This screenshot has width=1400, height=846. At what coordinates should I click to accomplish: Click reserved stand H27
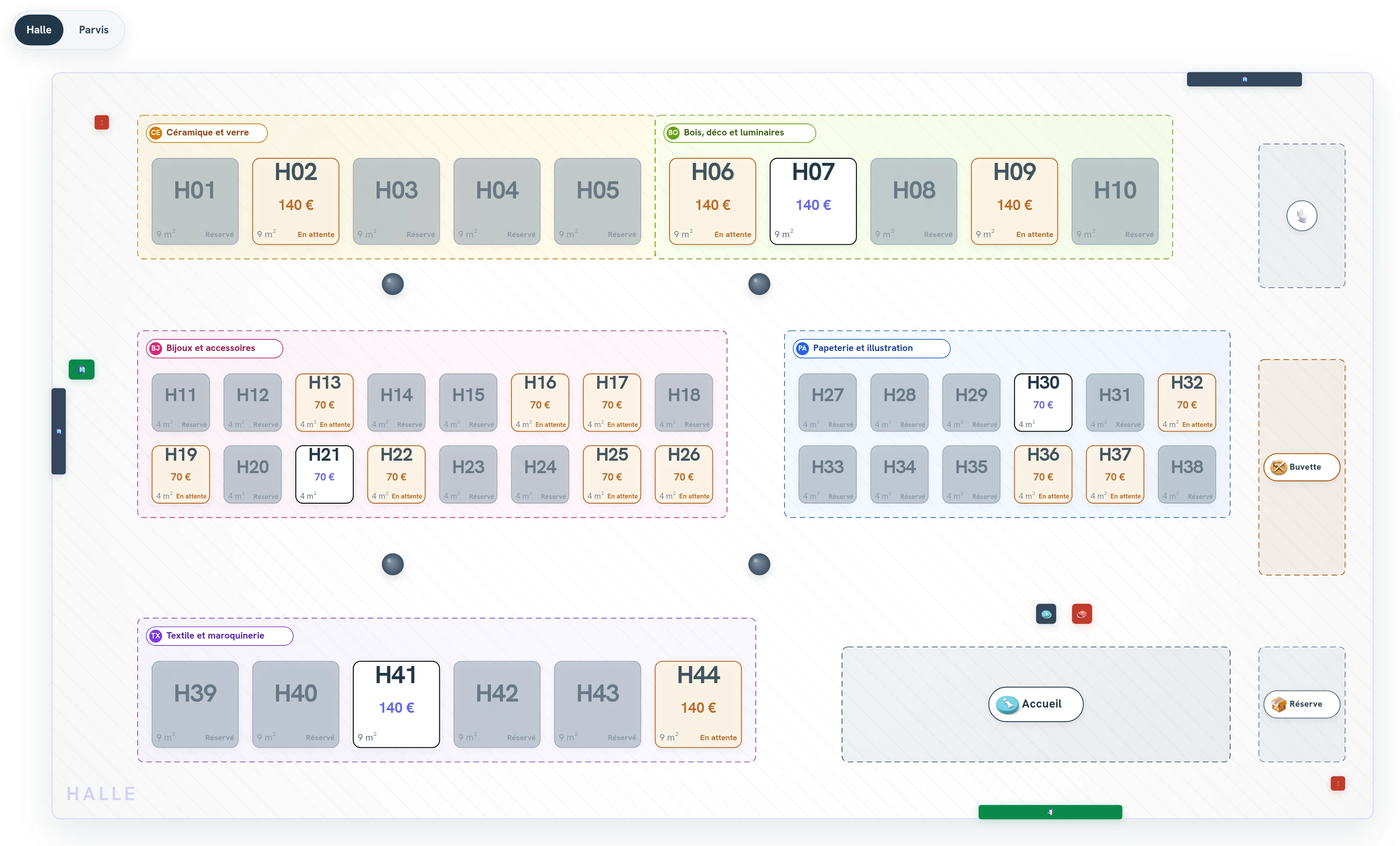827,402
